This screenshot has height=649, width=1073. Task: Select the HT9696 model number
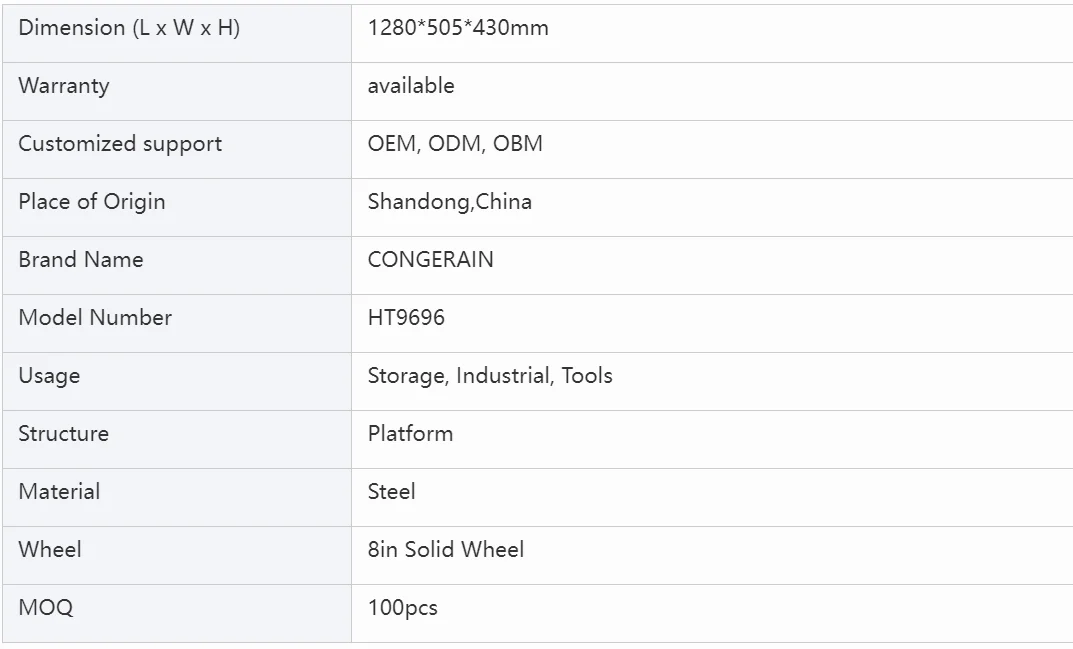click(406, 318)
